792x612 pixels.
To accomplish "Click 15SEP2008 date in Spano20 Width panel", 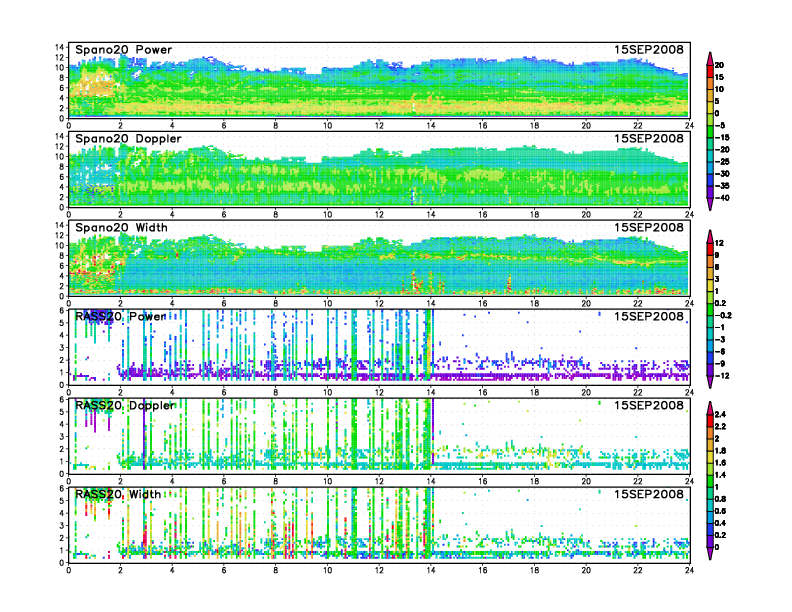I will pos(649,227).
